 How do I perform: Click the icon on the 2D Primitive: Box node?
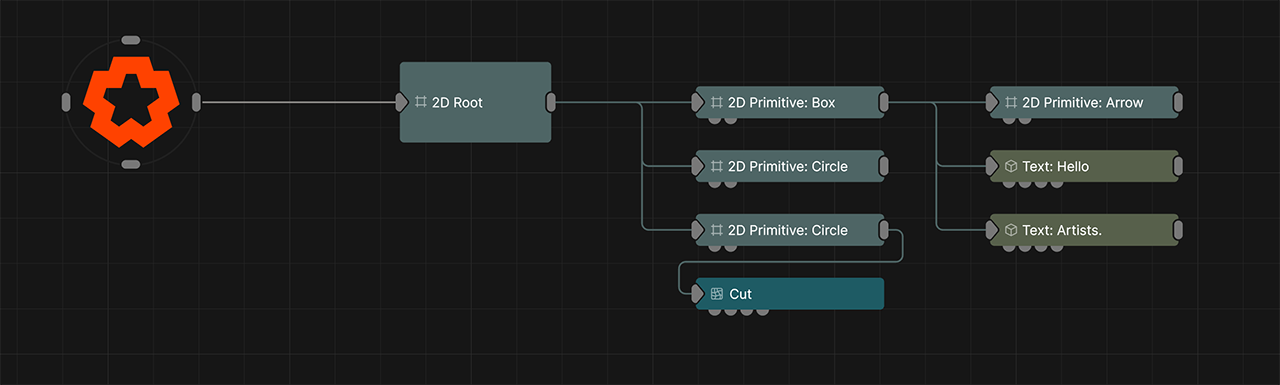click(x=716, y=102)
